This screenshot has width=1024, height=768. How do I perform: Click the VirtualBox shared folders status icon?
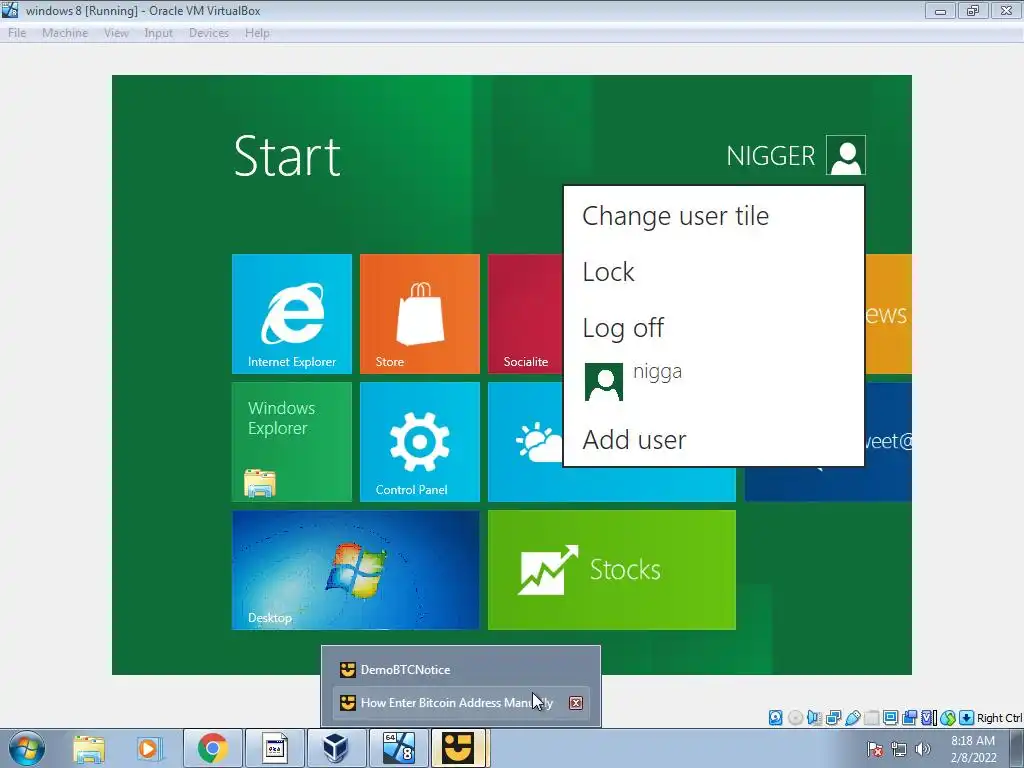click(x=871, y=718)
